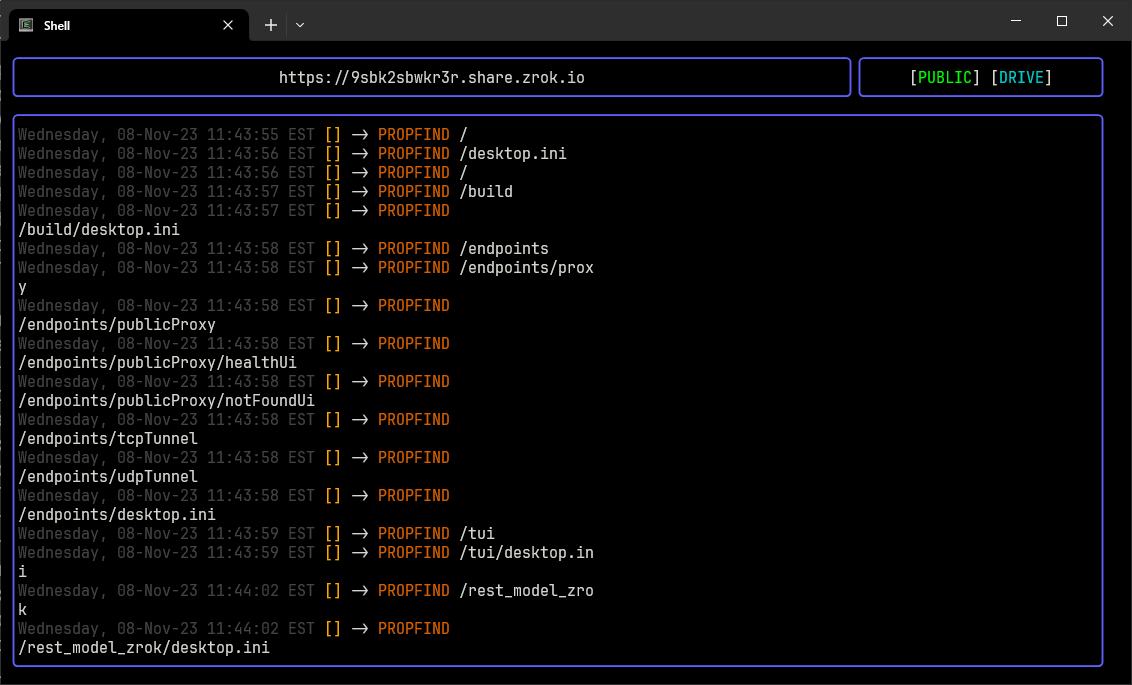Click the PROPFIND /endpoints log entry
Image resolution: width=1132 pixels, height=685 pixels.
click(283, 248)
